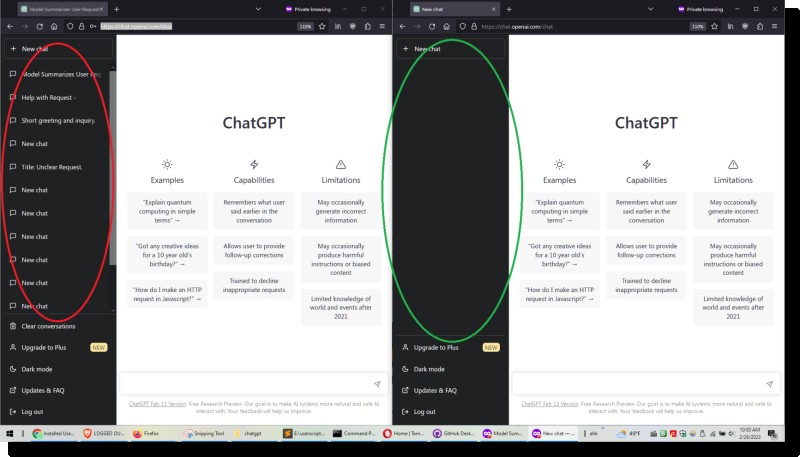
Task: Open the Library icon in the left window toolbar
Action: click(x=338, y=27)
